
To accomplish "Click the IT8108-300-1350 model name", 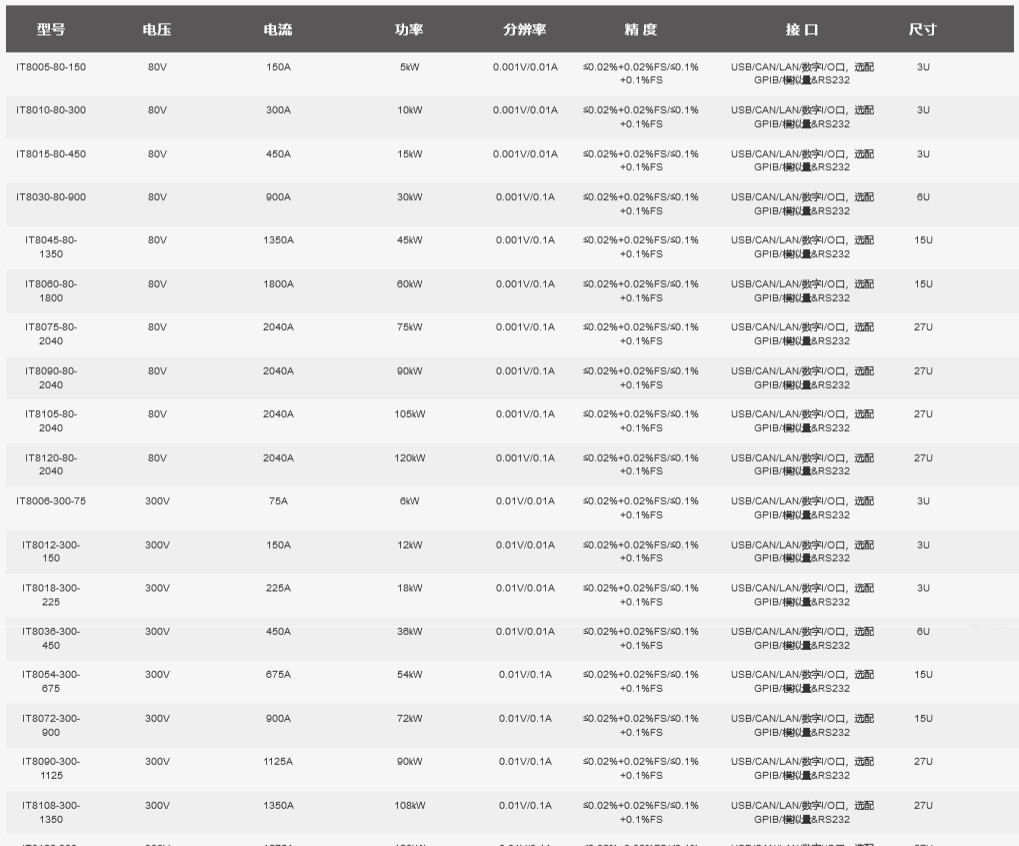I will [51, 812].
